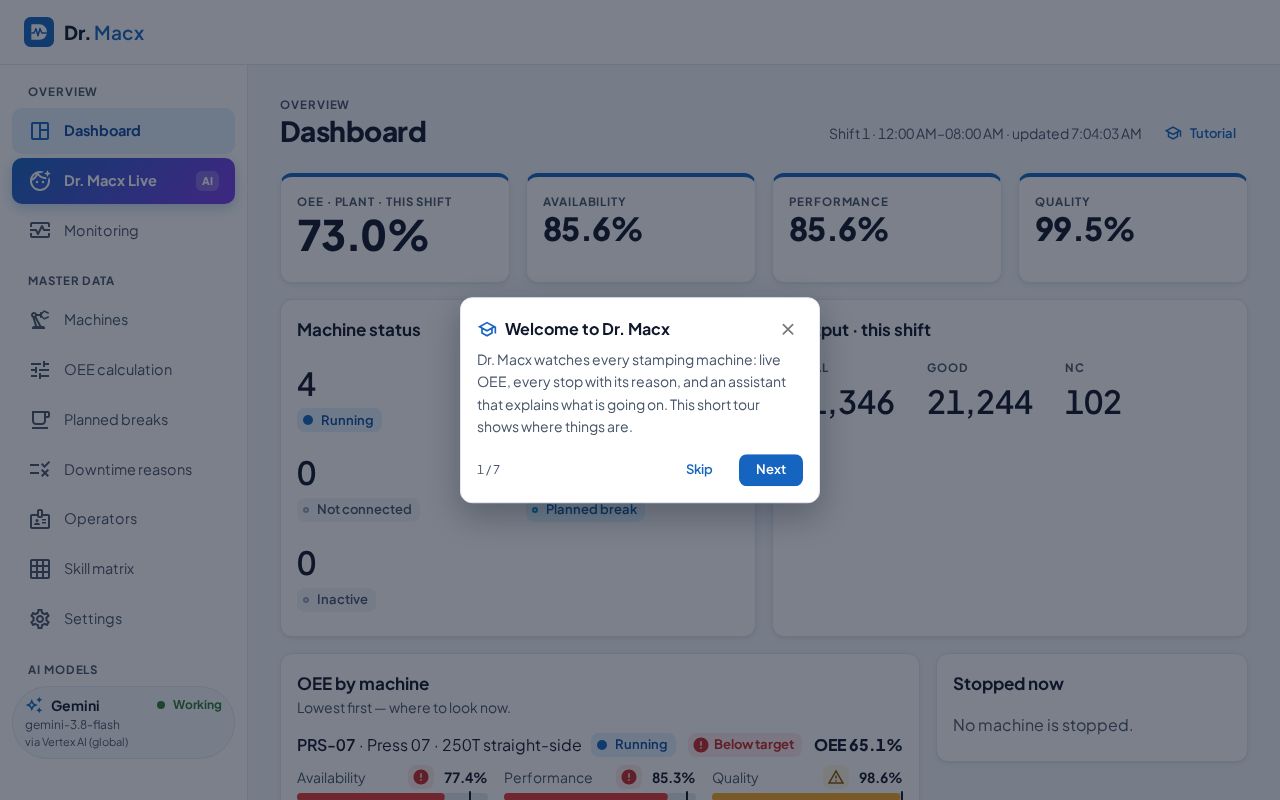Click the Skill matrix grid icon

(40, 569)
